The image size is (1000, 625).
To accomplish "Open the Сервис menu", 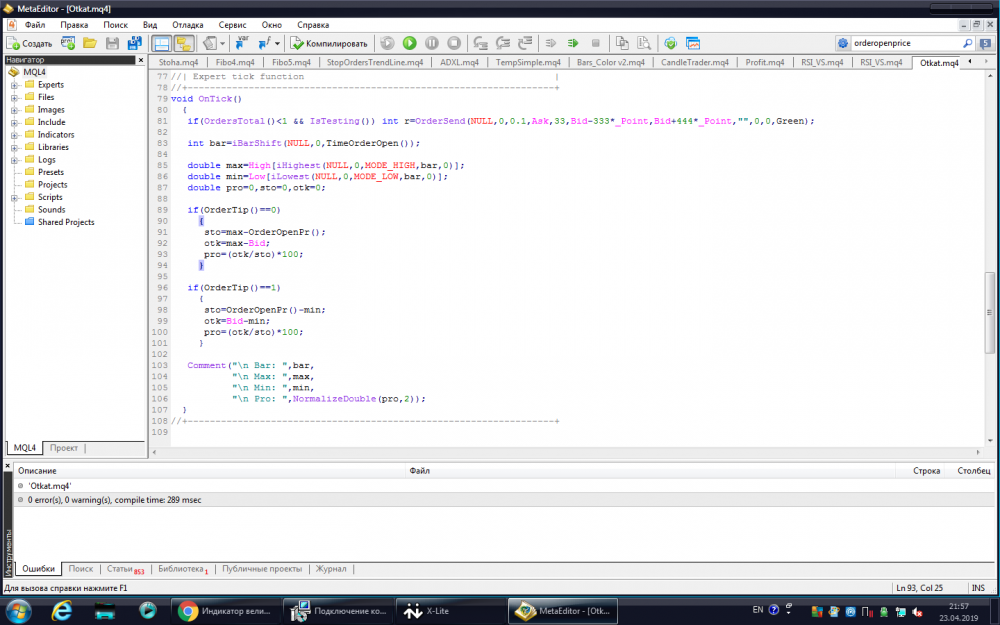I will pos(232,25).
